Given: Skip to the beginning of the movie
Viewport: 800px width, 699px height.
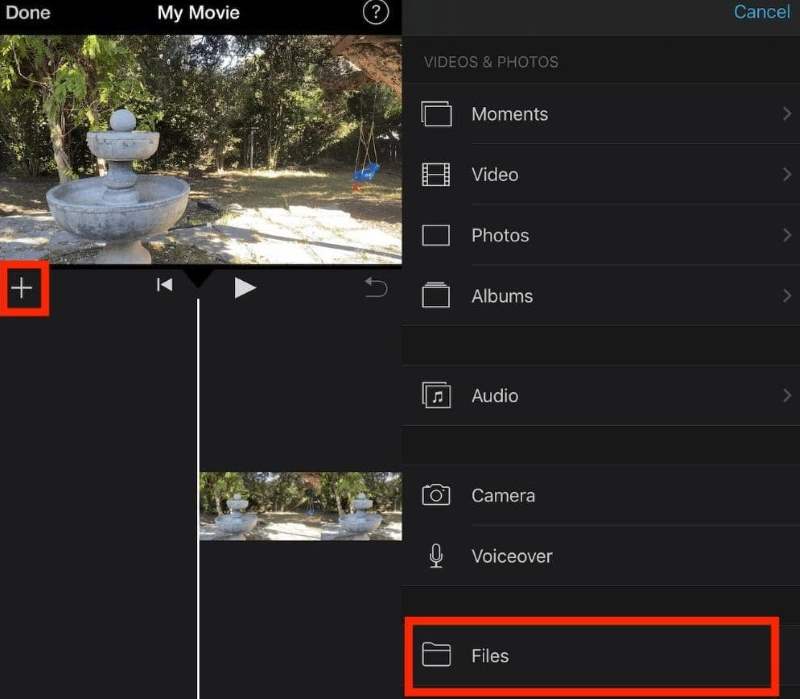Looking at the screenshot, I should tap(165, 285).
